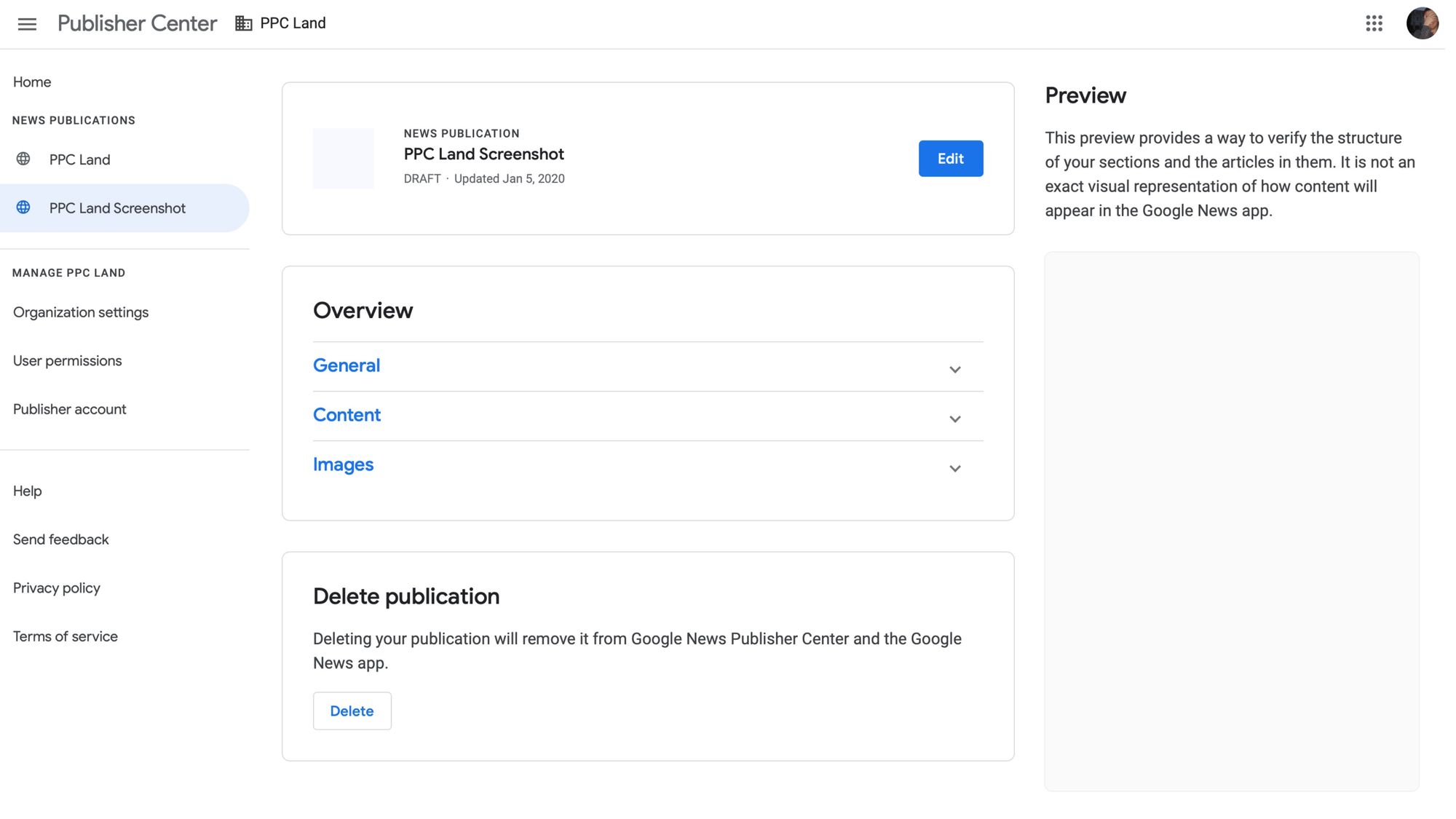Open User permissions
1456x819 pixels.
67,360
